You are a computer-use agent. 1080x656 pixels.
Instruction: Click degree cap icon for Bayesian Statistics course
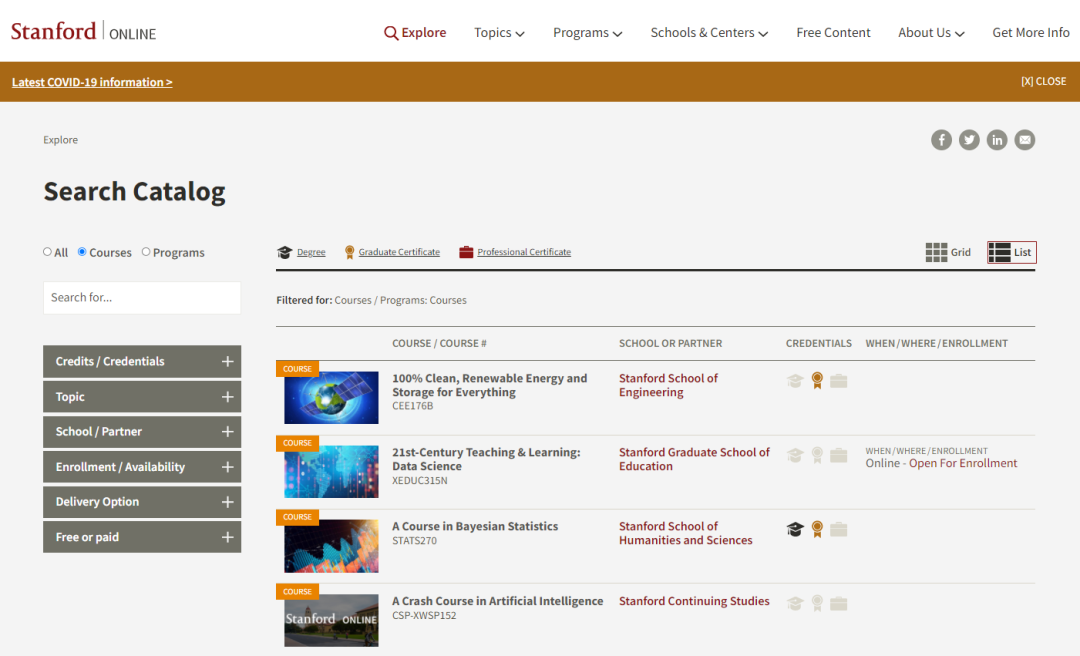click(x=795, y=529)
